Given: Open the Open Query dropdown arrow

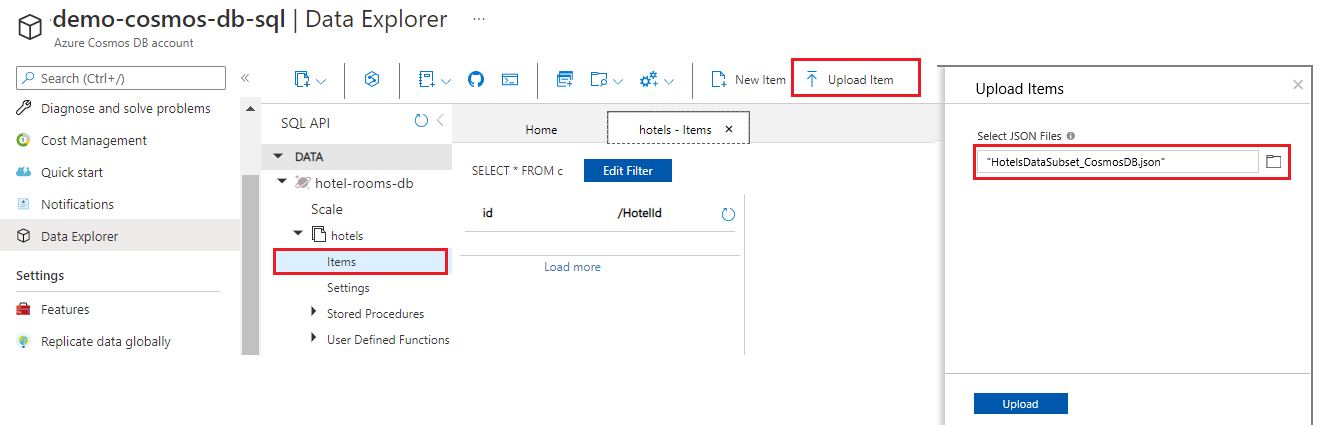Looking at the screenshot, I should click(x=619, y=81).
